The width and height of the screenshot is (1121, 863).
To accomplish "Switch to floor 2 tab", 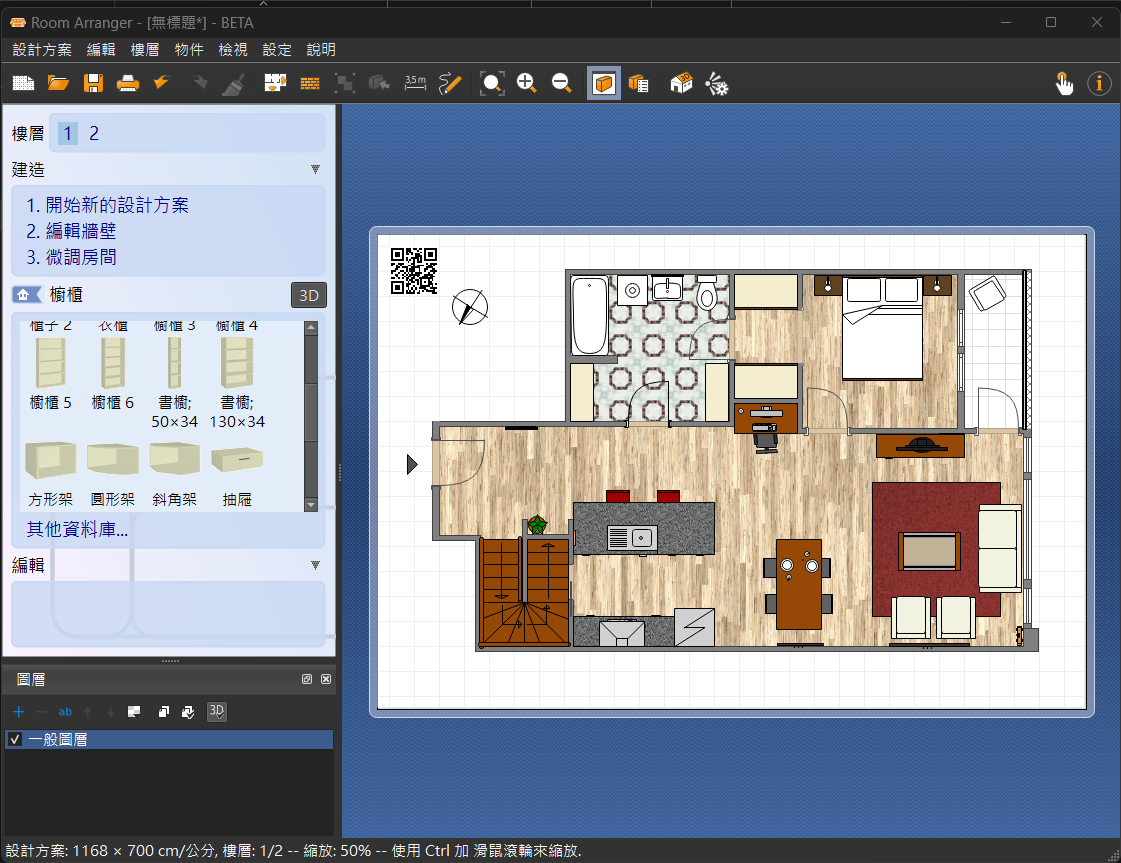I will click(x=94, y=133).
